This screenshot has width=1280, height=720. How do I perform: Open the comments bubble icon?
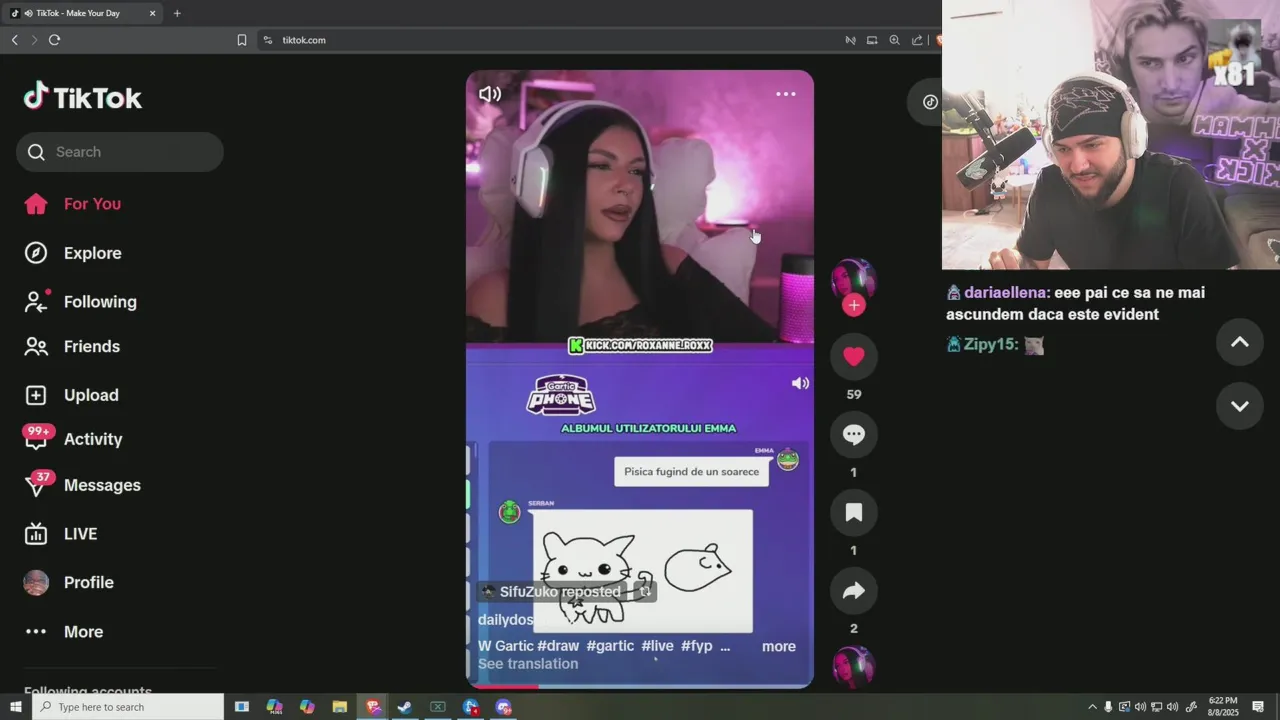point(853,434)
